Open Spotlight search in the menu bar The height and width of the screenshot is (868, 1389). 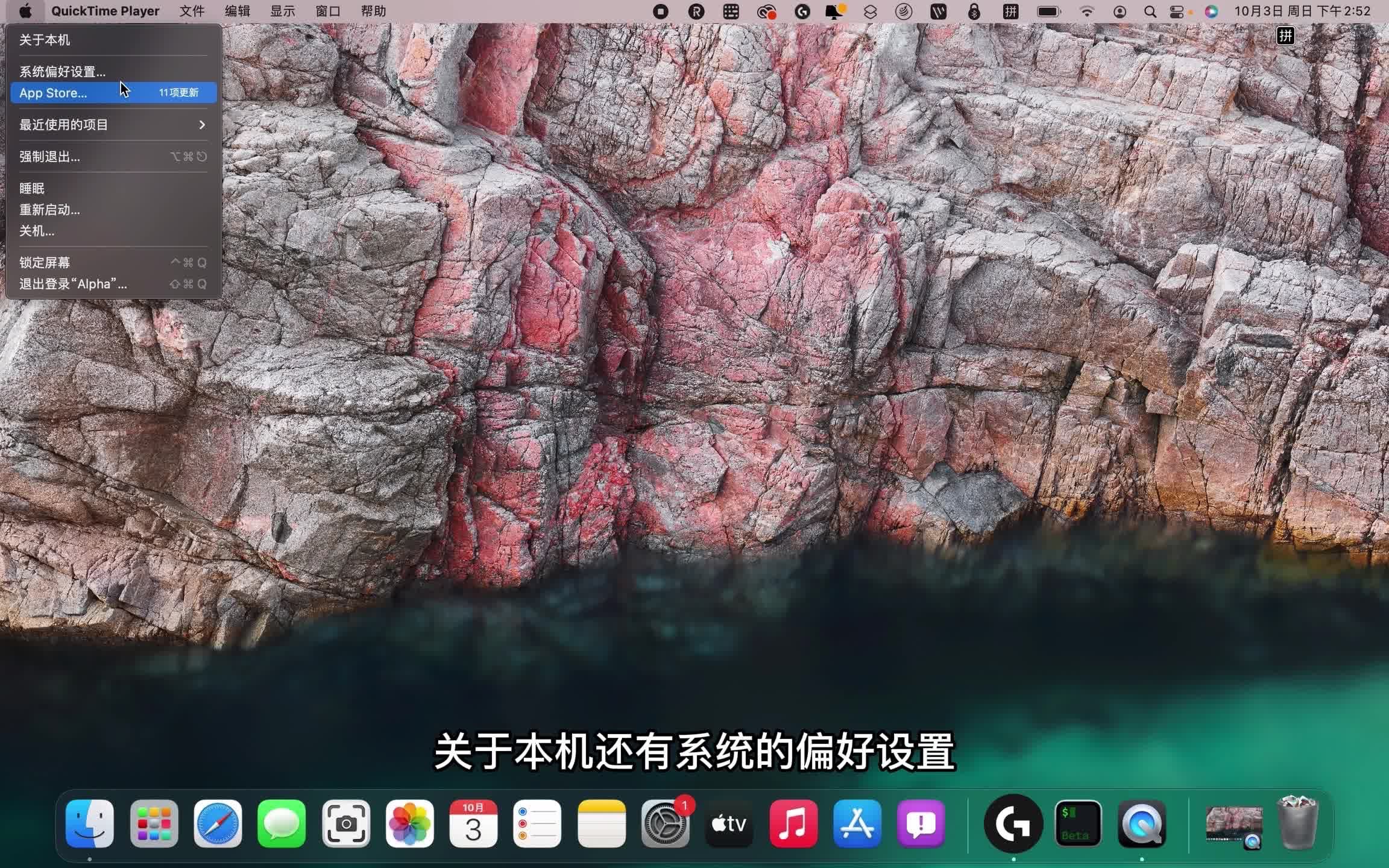click(x=1149, y=11)
